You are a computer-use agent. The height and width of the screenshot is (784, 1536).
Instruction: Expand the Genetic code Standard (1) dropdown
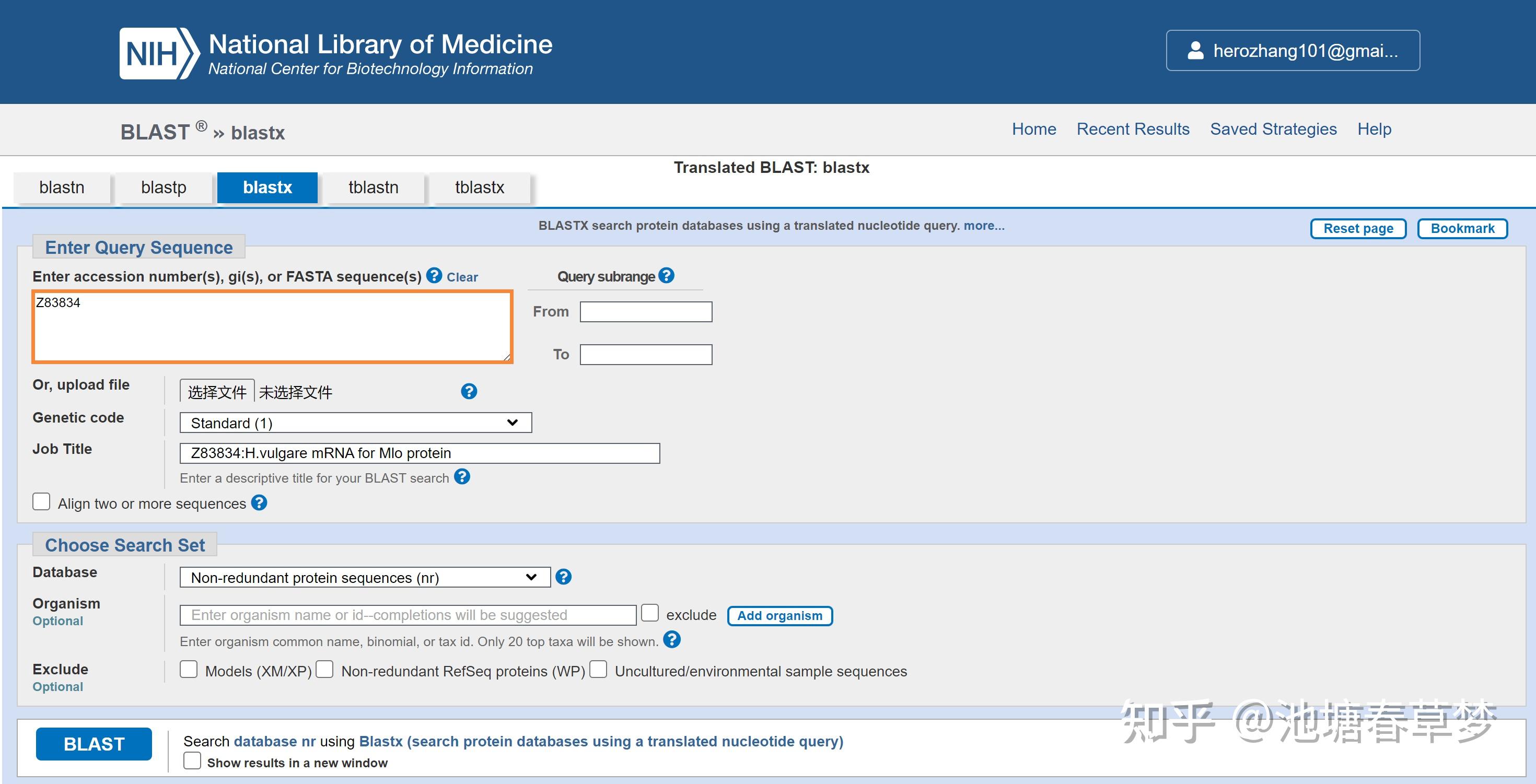click(x=355, y=423)
